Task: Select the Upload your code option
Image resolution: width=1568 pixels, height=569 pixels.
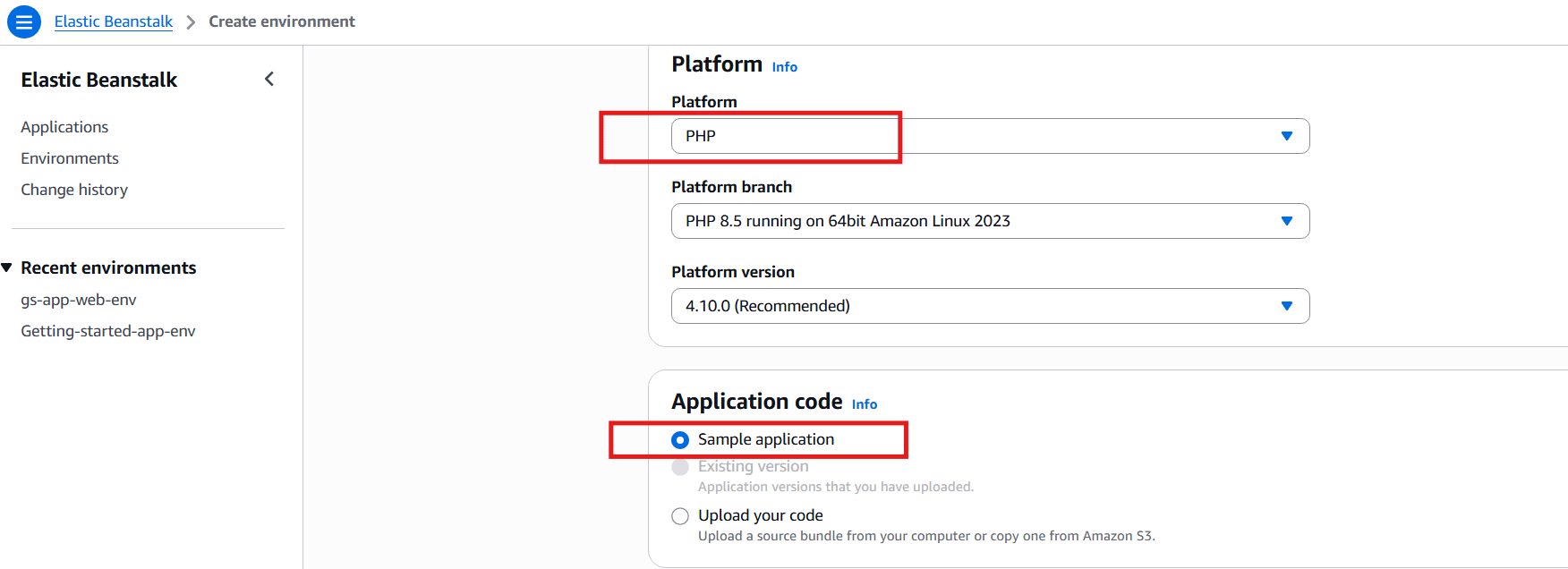Action: 680,516
